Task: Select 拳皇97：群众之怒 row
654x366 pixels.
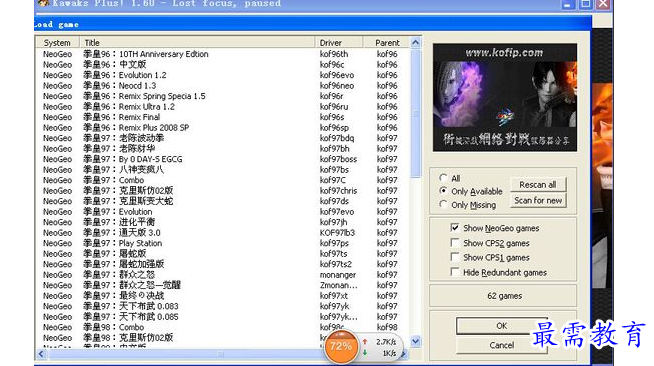Action: [222, 274]
